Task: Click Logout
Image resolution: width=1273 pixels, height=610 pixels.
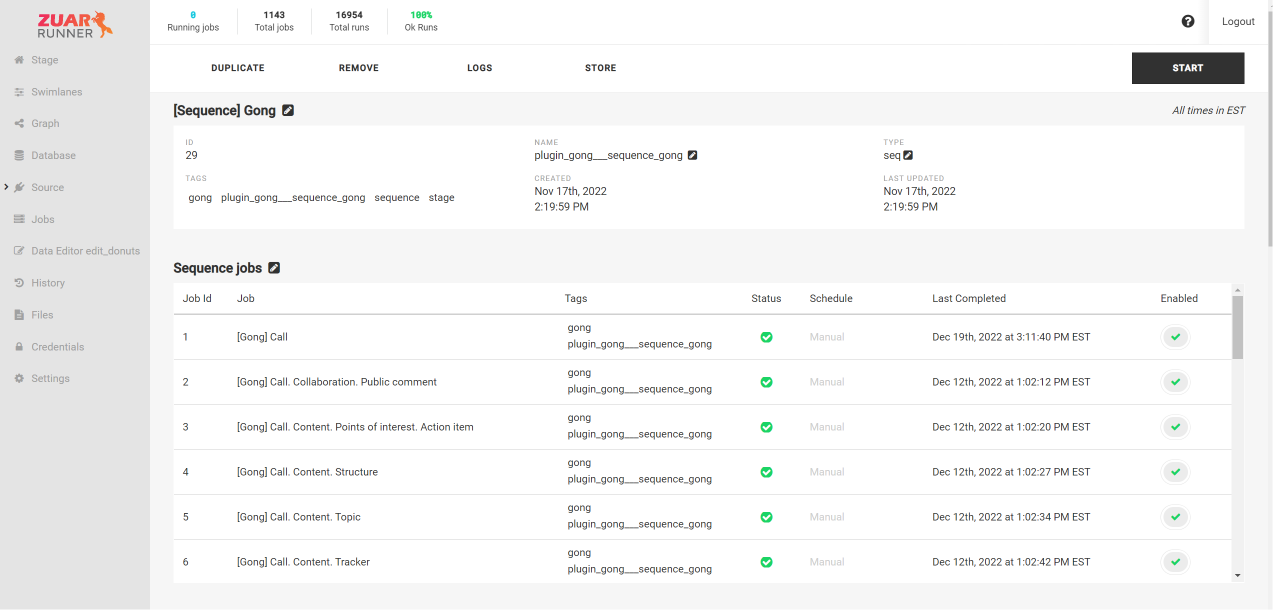Action: tap(1238, 22)
